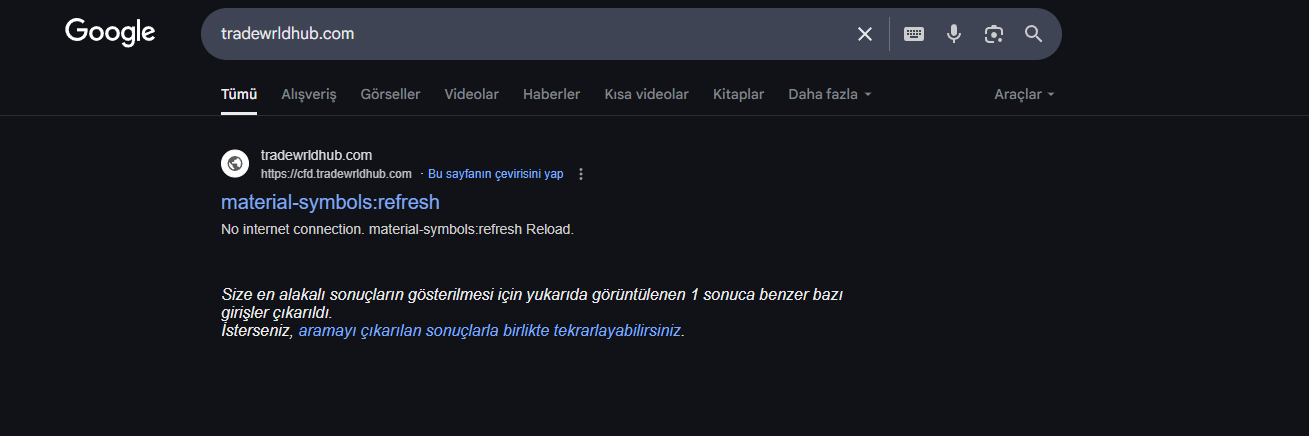This screenshot has height=436, width=1309.
Task: Switch to the Alışveriş tab
Action: 309,94
